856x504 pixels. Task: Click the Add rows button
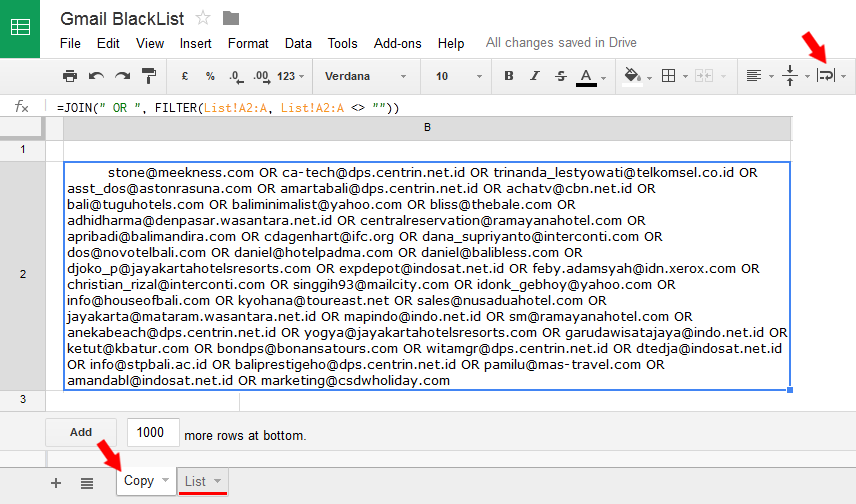tap(81, 432)
